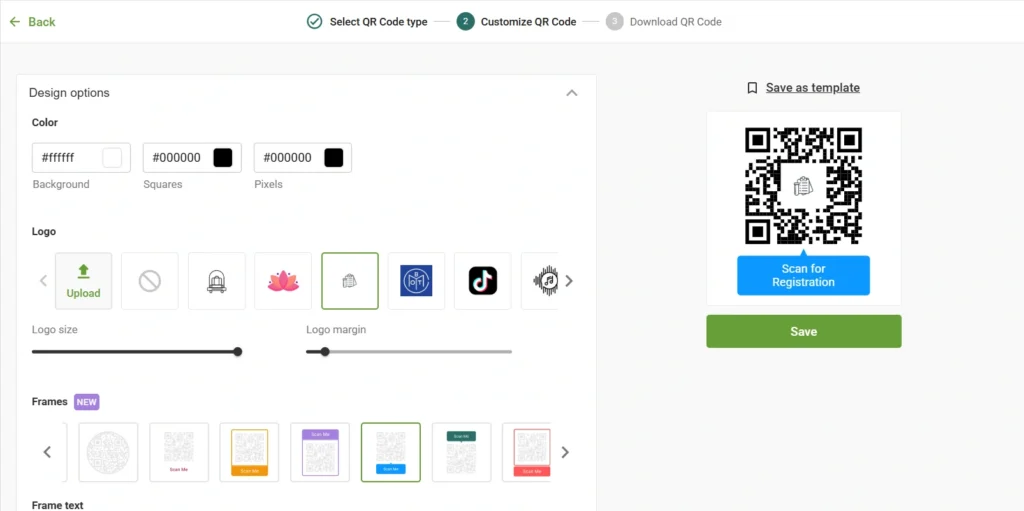
Task: Choose the music note sound wave logo
Action: [x=540, y=281]
